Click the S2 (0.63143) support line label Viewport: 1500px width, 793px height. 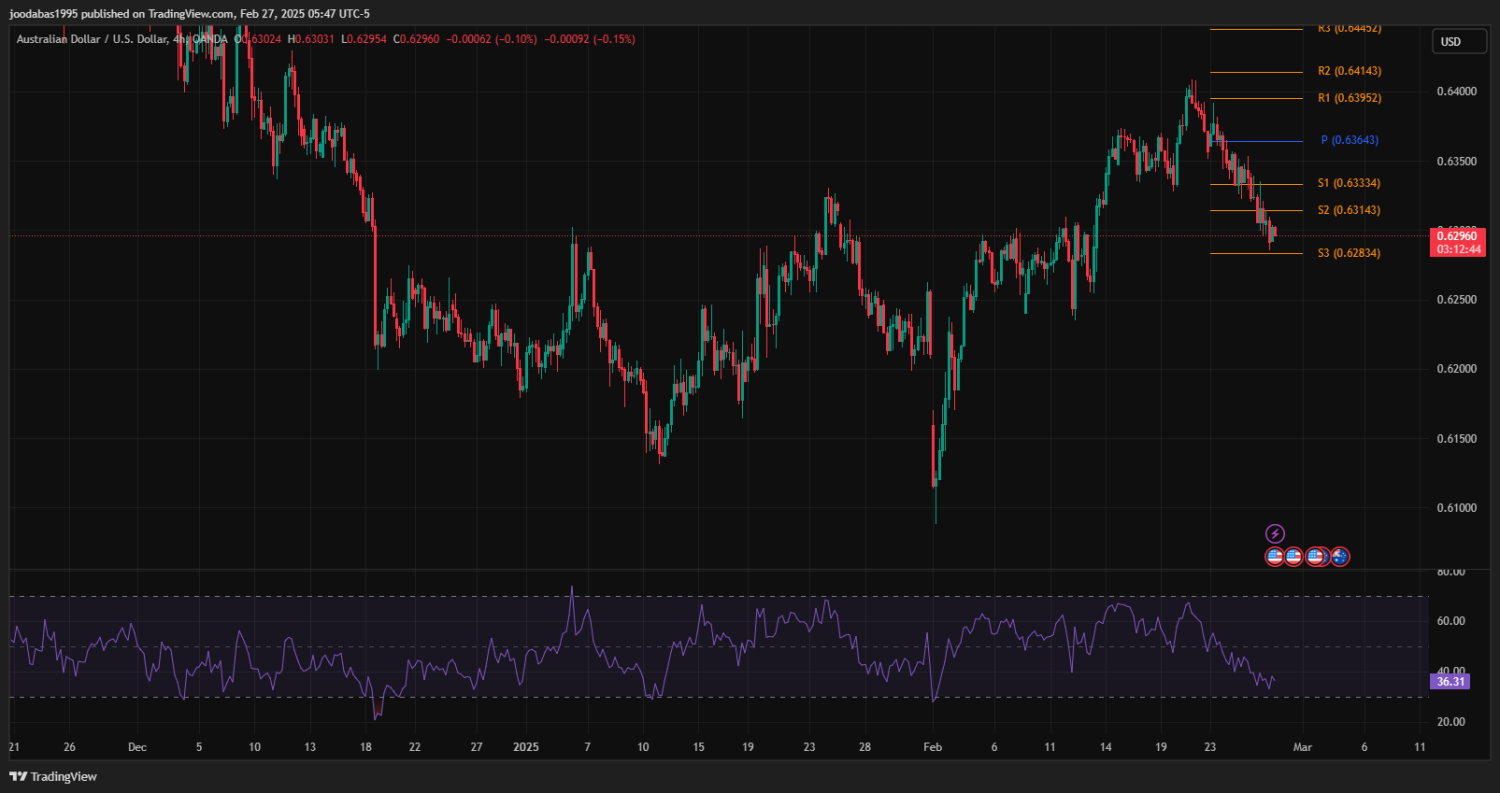1349,210
